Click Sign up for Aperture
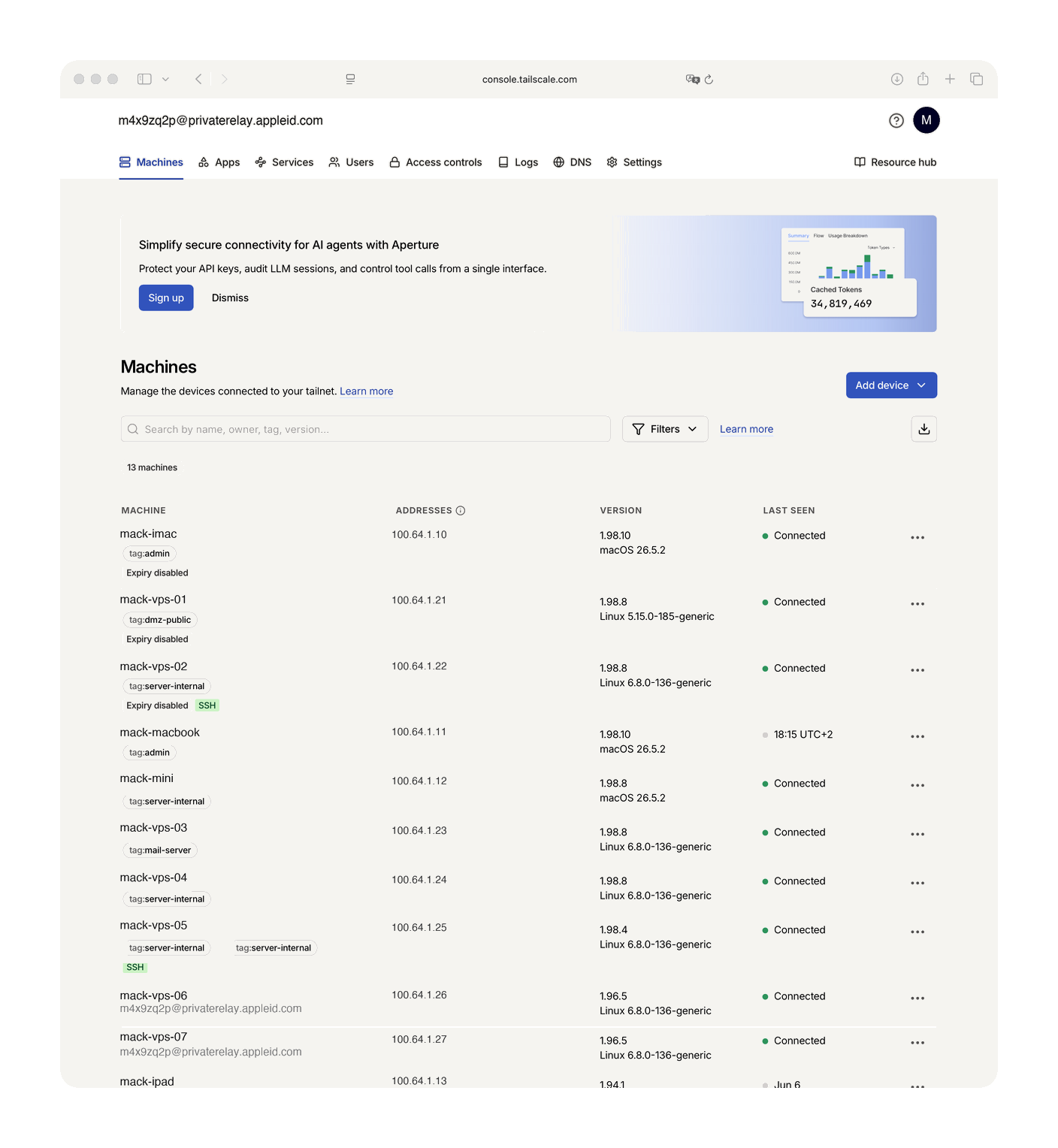Image resolution: width=1058 pixels, height=1148 pixels. (166, 298)
